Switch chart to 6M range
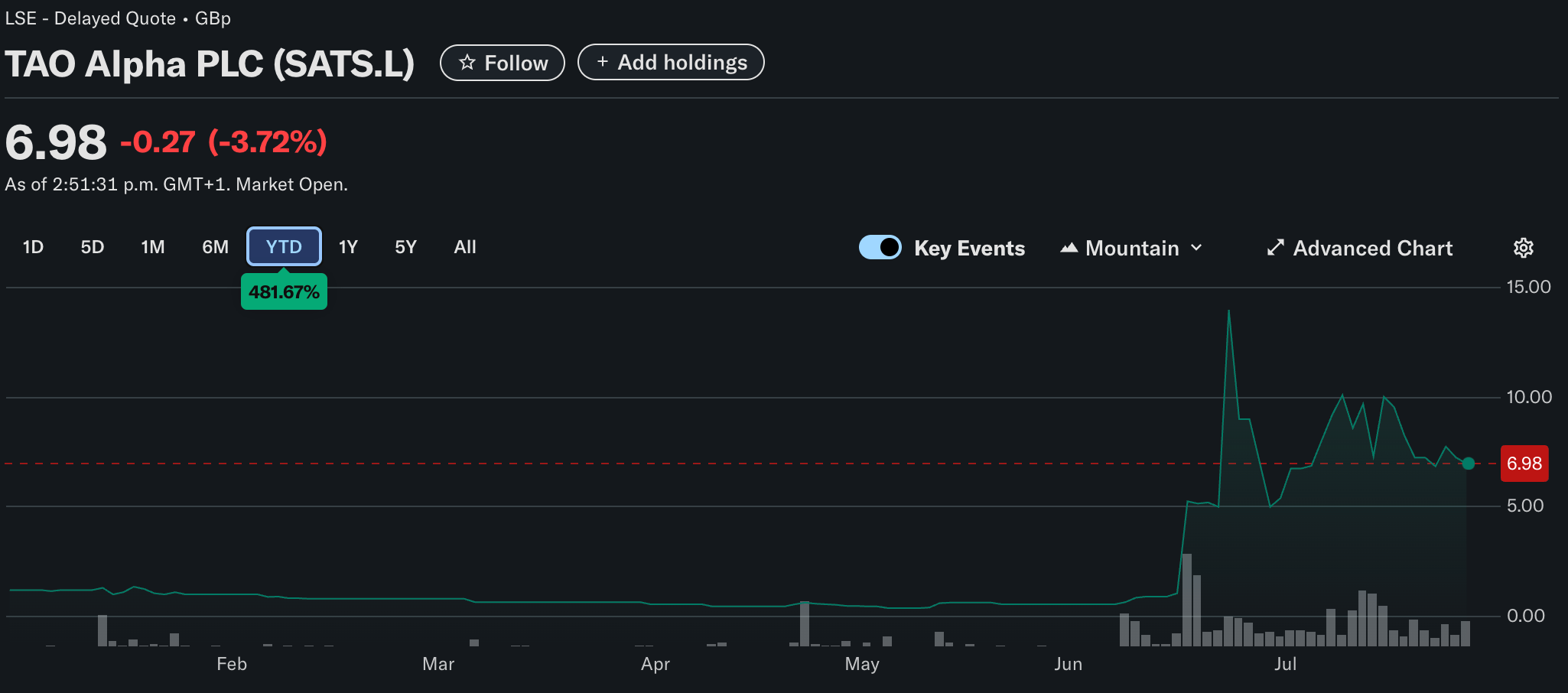 pos(215,247)
